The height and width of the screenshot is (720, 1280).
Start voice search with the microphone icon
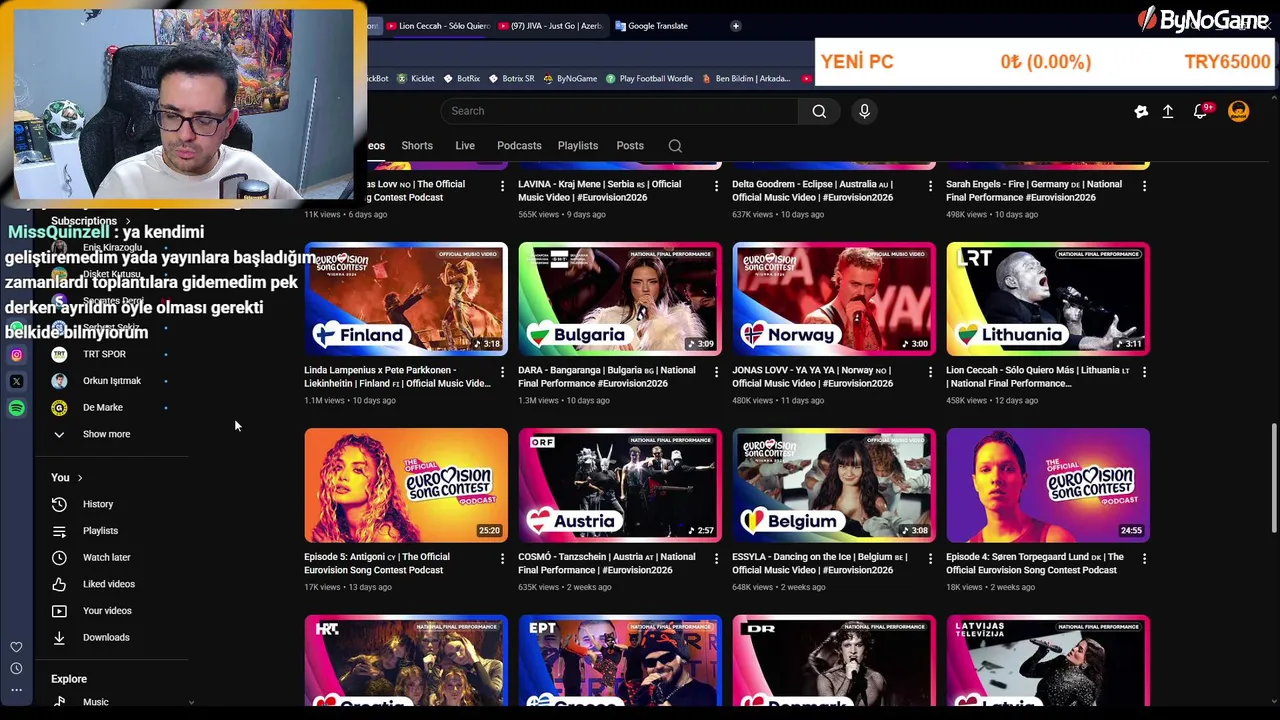tap(864, 111)
